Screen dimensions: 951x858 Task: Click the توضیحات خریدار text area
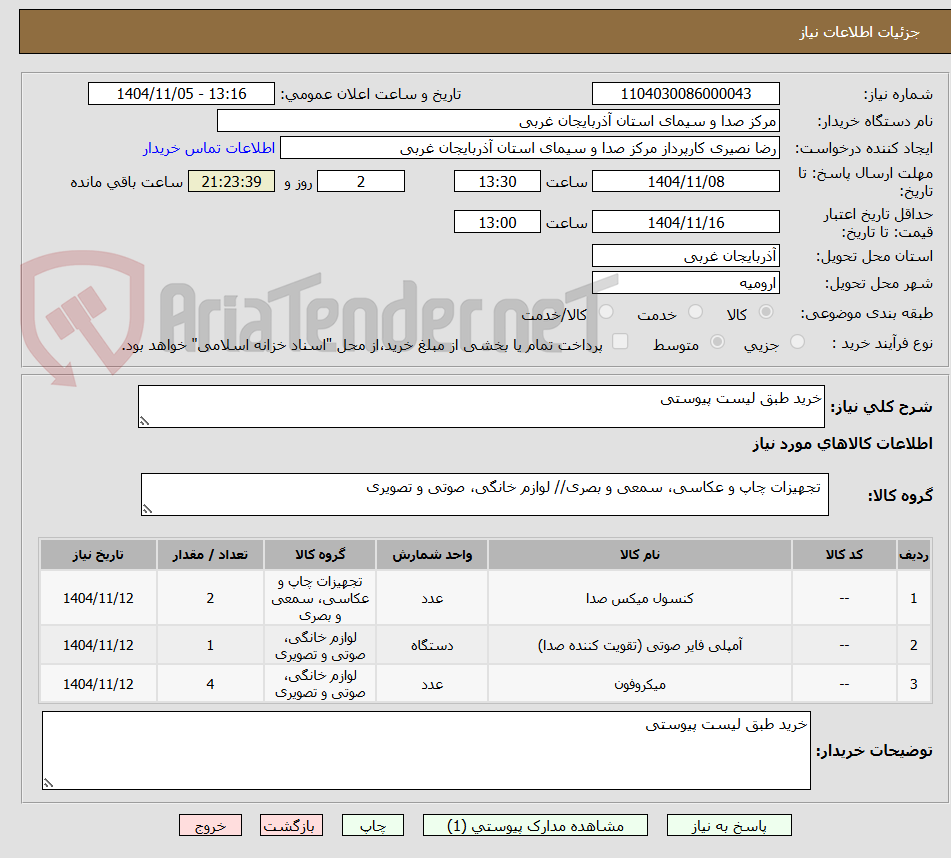[426, 751]
